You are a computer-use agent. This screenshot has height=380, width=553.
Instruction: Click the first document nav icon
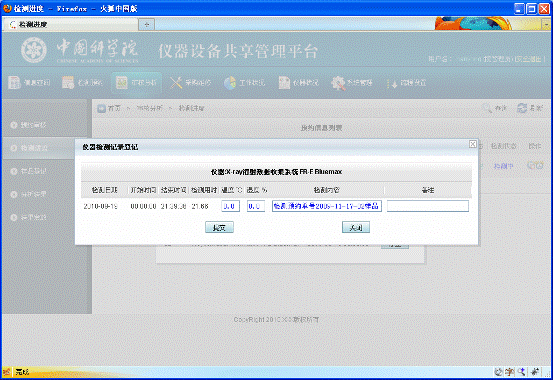[14, 83]
